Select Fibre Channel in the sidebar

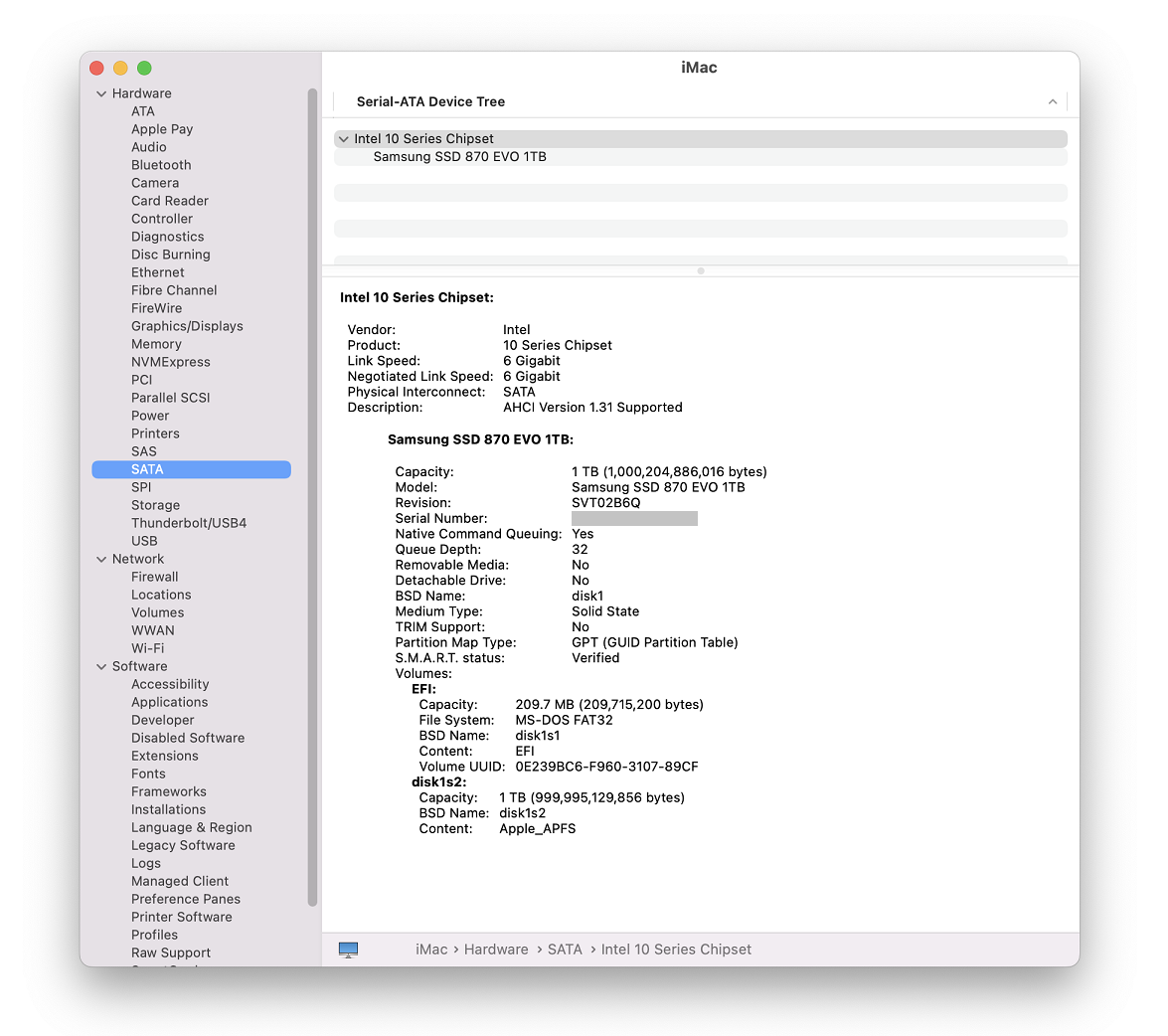[x=174, y=290]
